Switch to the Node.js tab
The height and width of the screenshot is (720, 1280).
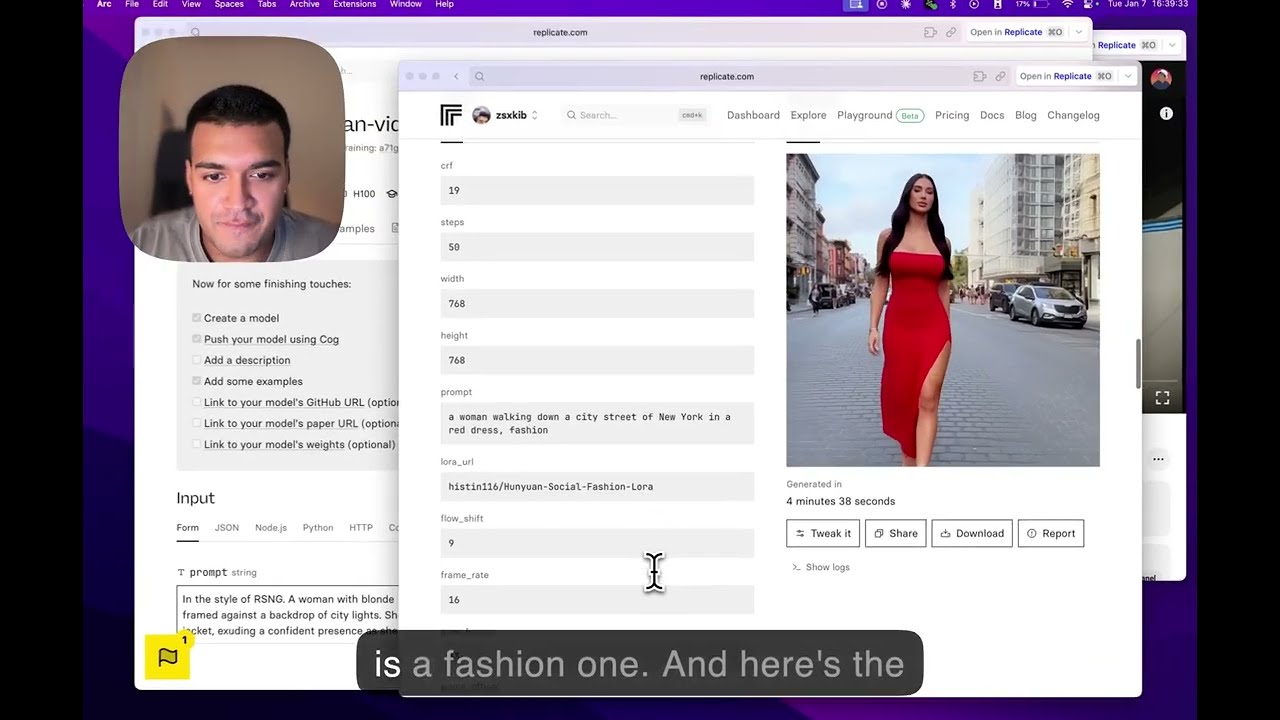(271, 527)
